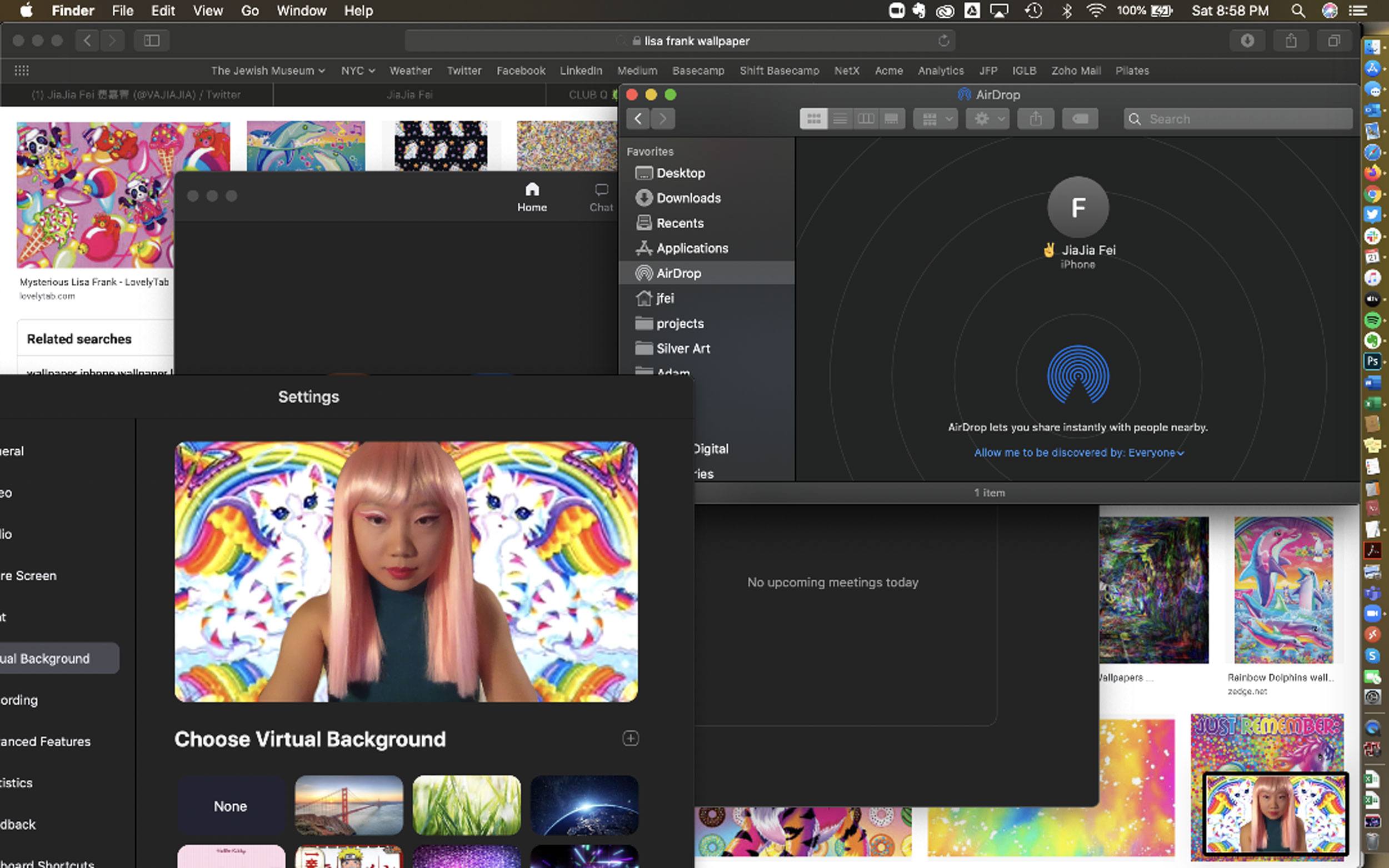Reload the Safari page

click(943, 41)
